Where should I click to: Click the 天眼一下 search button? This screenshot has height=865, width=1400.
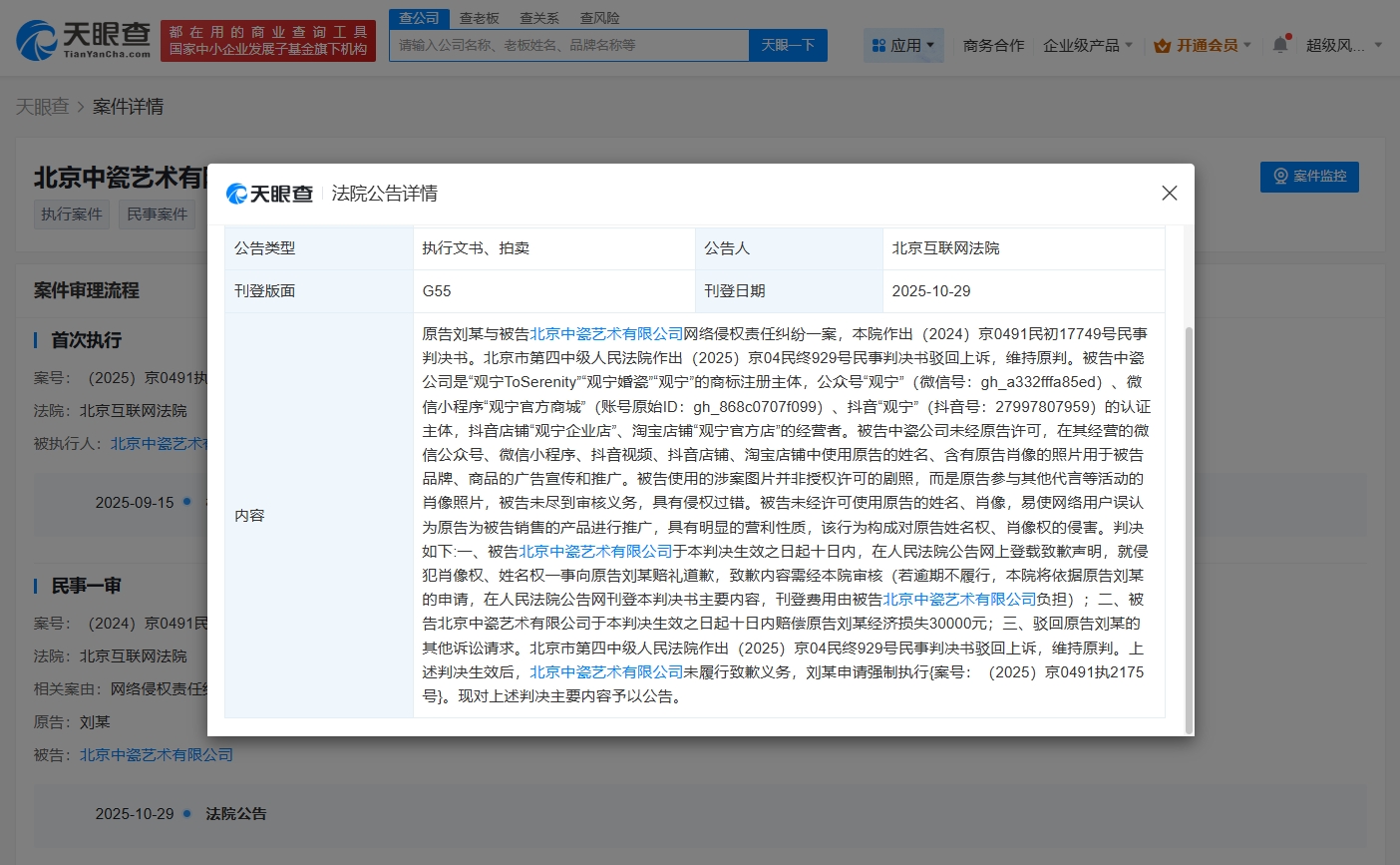788,46
